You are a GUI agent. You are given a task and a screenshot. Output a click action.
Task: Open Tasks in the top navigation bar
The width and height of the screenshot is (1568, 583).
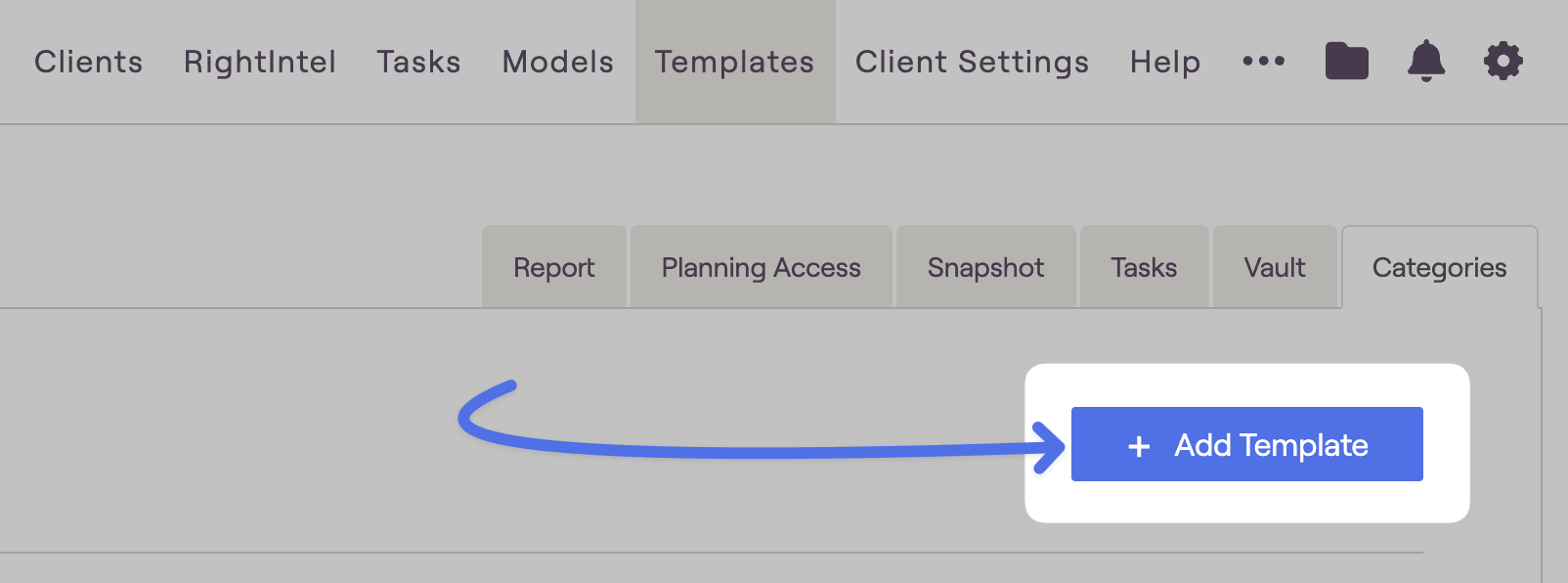click(x=418, y=62)
